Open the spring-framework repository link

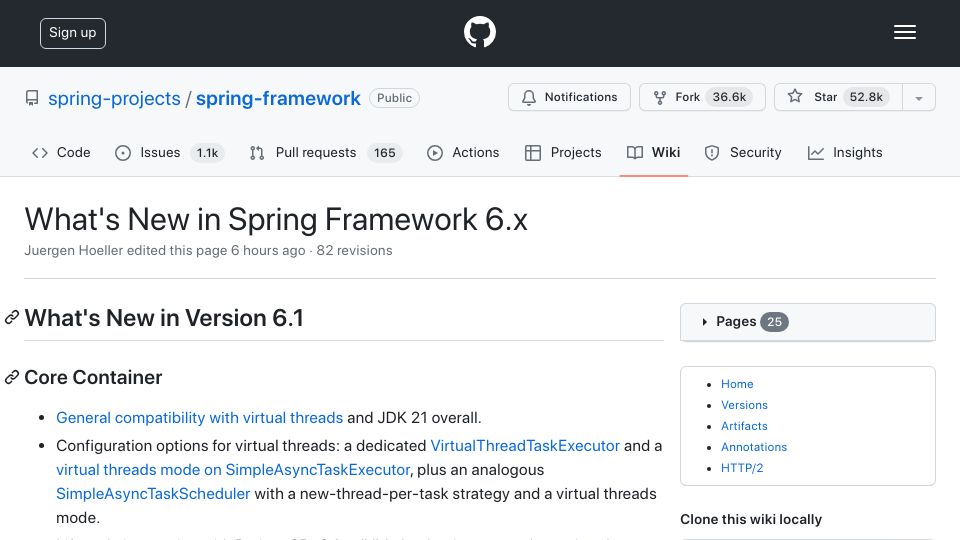[x=278, y=98]
